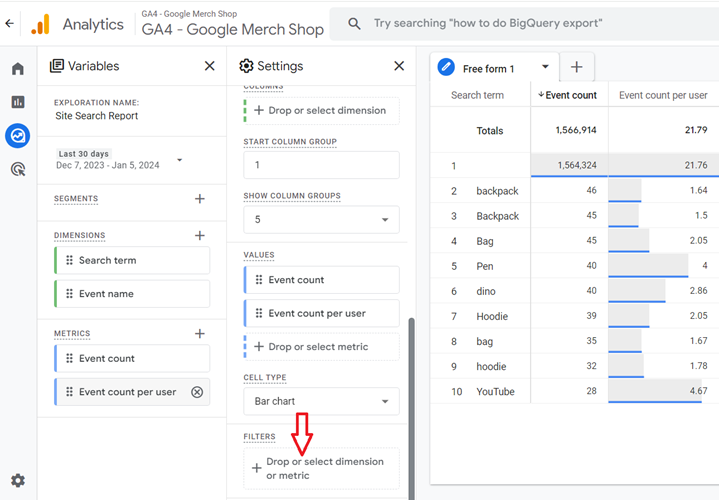Click the Analytics search box
Image resolution: width=719 pixels, height=500 pixels.
524,23
